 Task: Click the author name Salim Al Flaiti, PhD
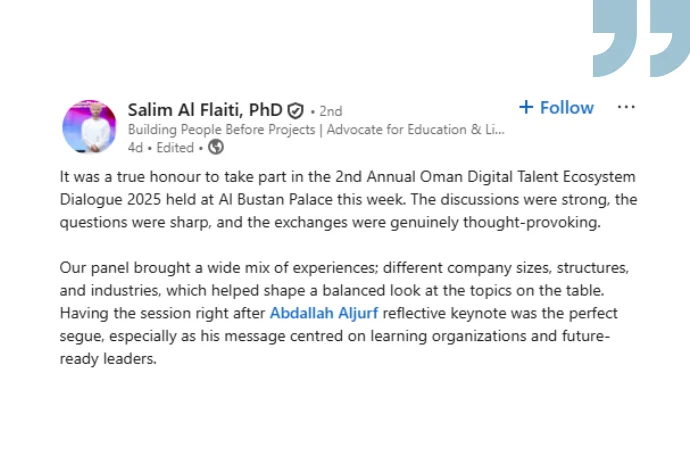205,110
